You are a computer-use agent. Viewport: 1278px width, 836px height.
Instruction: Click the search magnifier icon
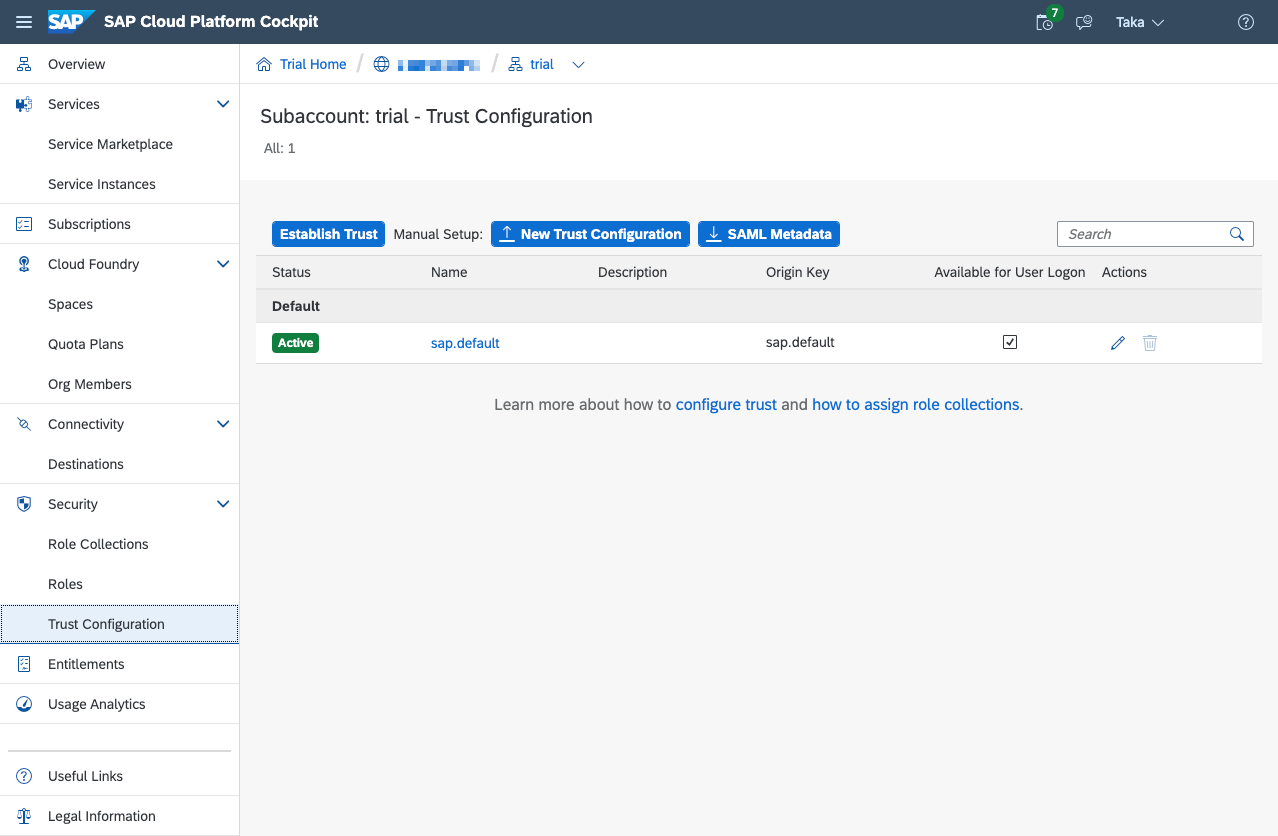coord(1237,234)
